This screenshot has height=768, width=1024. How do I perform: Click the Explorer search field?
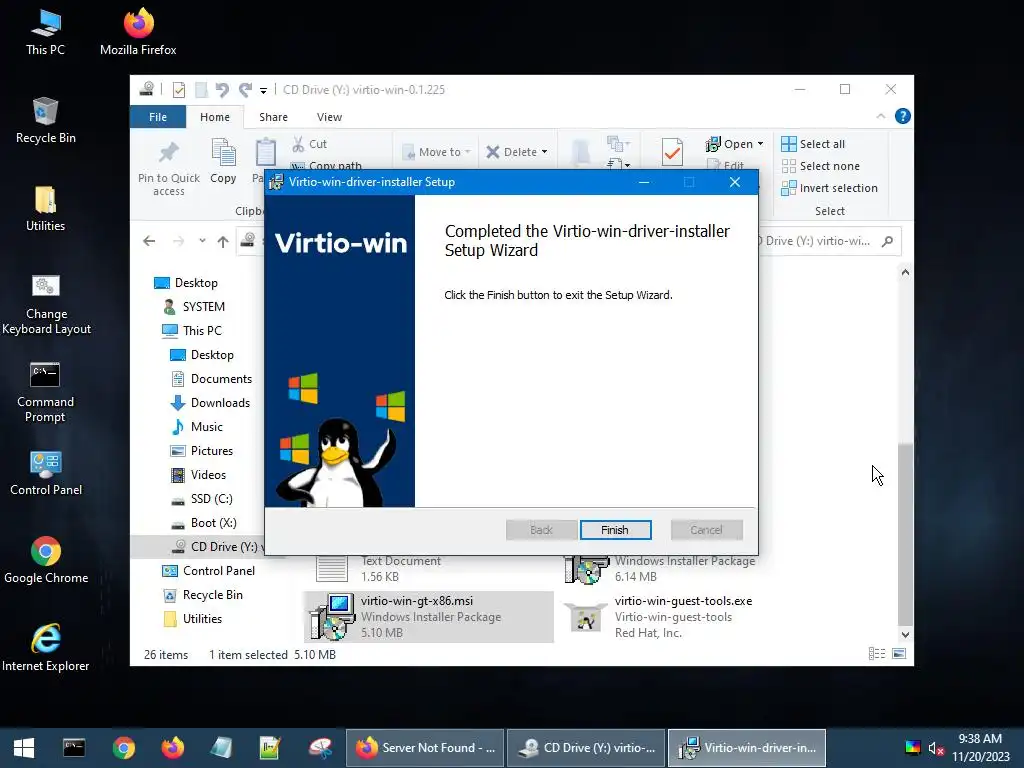point(824,241)
